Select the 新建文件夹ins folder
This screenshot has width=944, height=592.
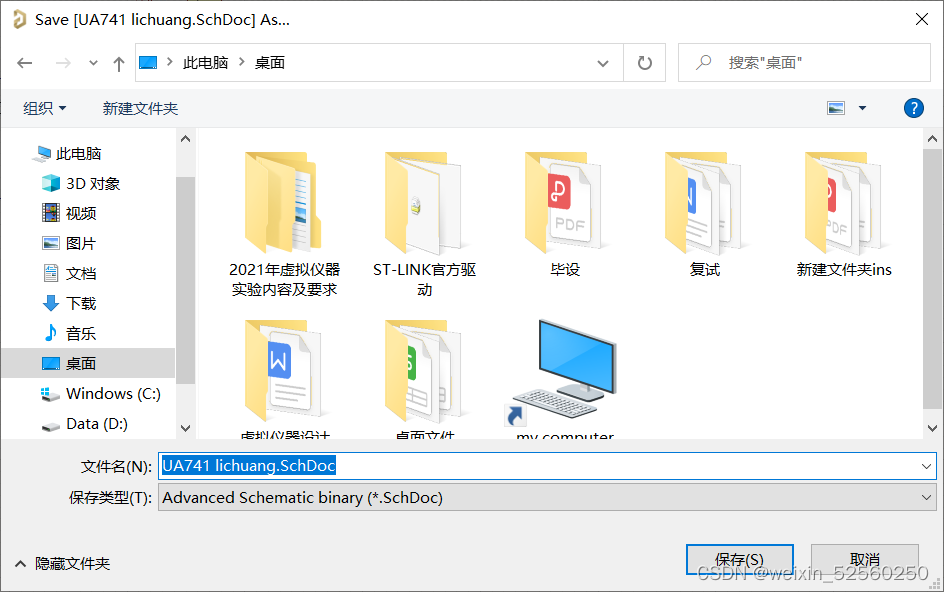pyautogui.click(x=844, y=214)
